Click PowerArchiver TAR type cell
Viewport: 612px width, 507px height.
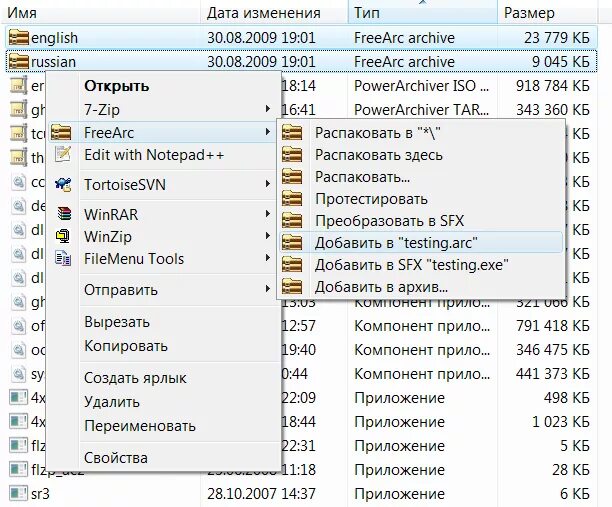tap(422, 110)
